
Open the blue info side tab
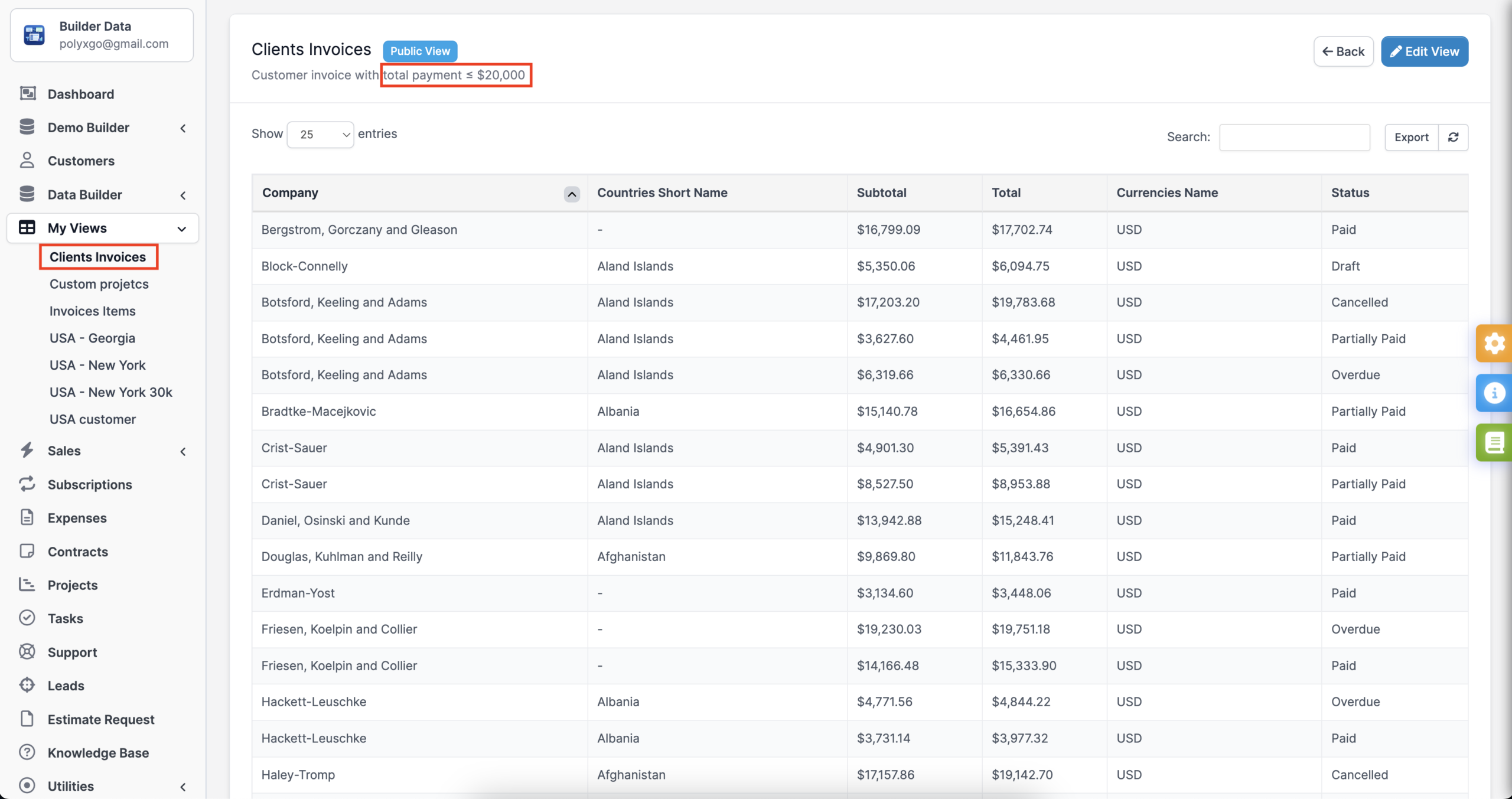pos(1494,393)
